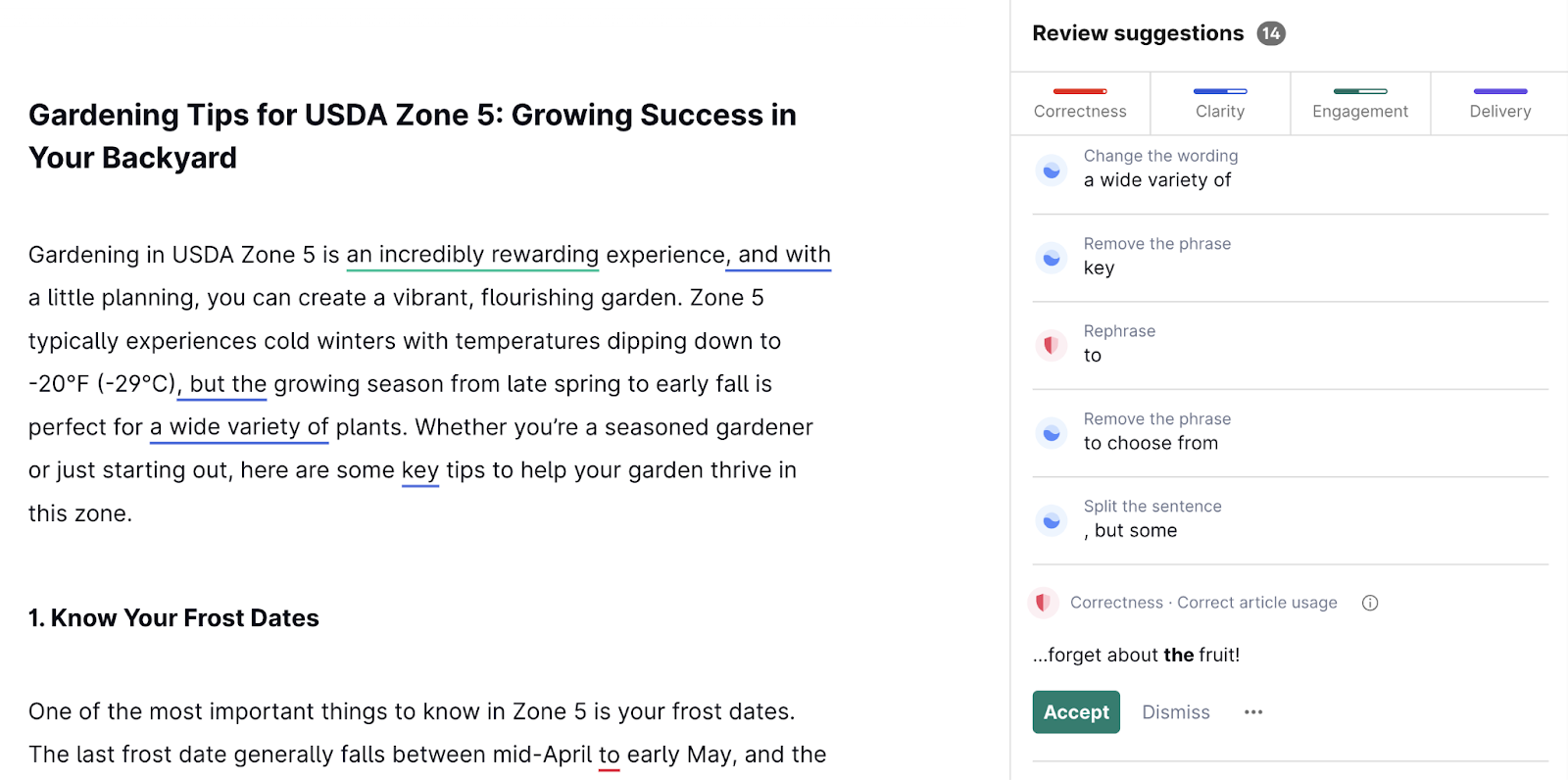Dismiss the article usage suggestion
1568x780 pixels.
click(x=1175, y=711)
